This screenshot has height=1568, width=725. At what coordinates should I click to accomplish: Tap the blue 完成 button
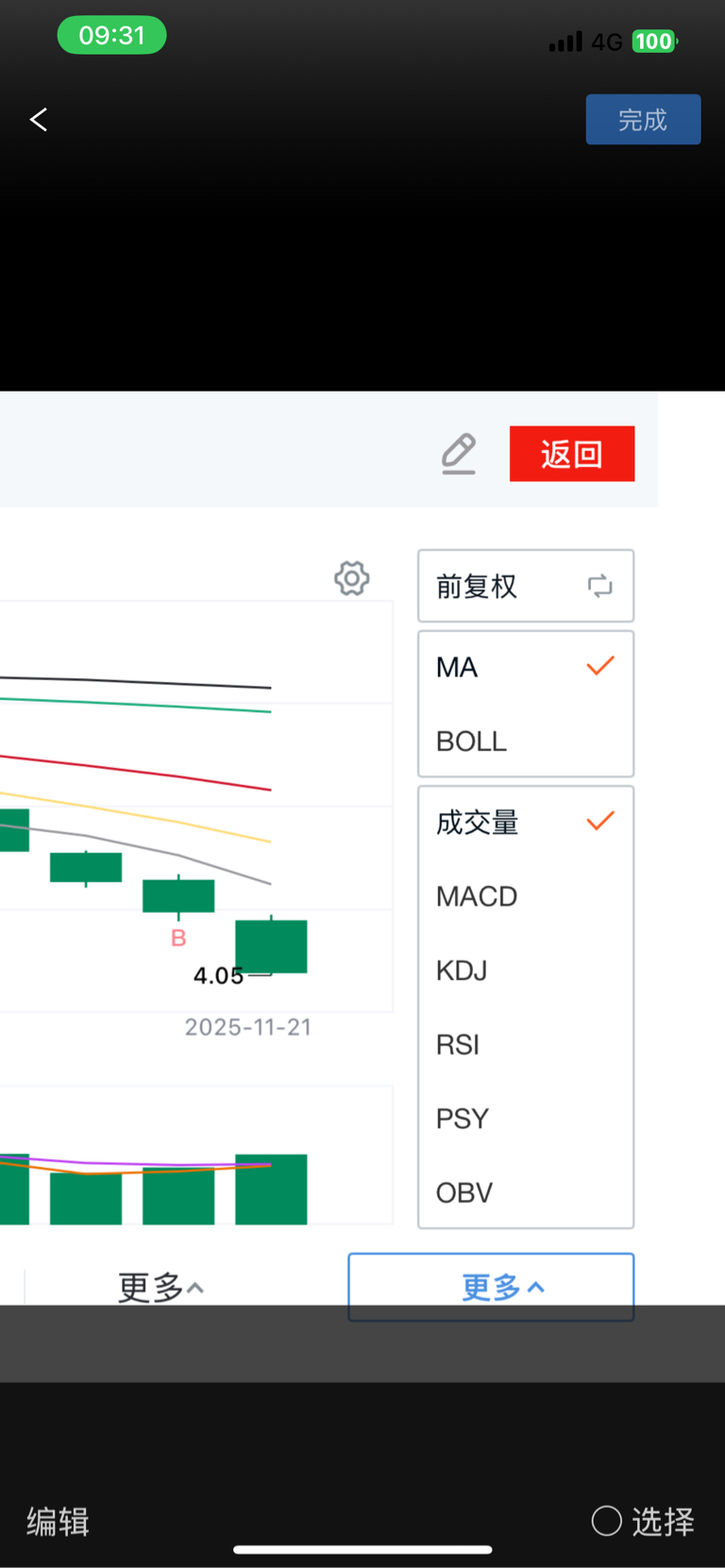(x=643, y=120)
